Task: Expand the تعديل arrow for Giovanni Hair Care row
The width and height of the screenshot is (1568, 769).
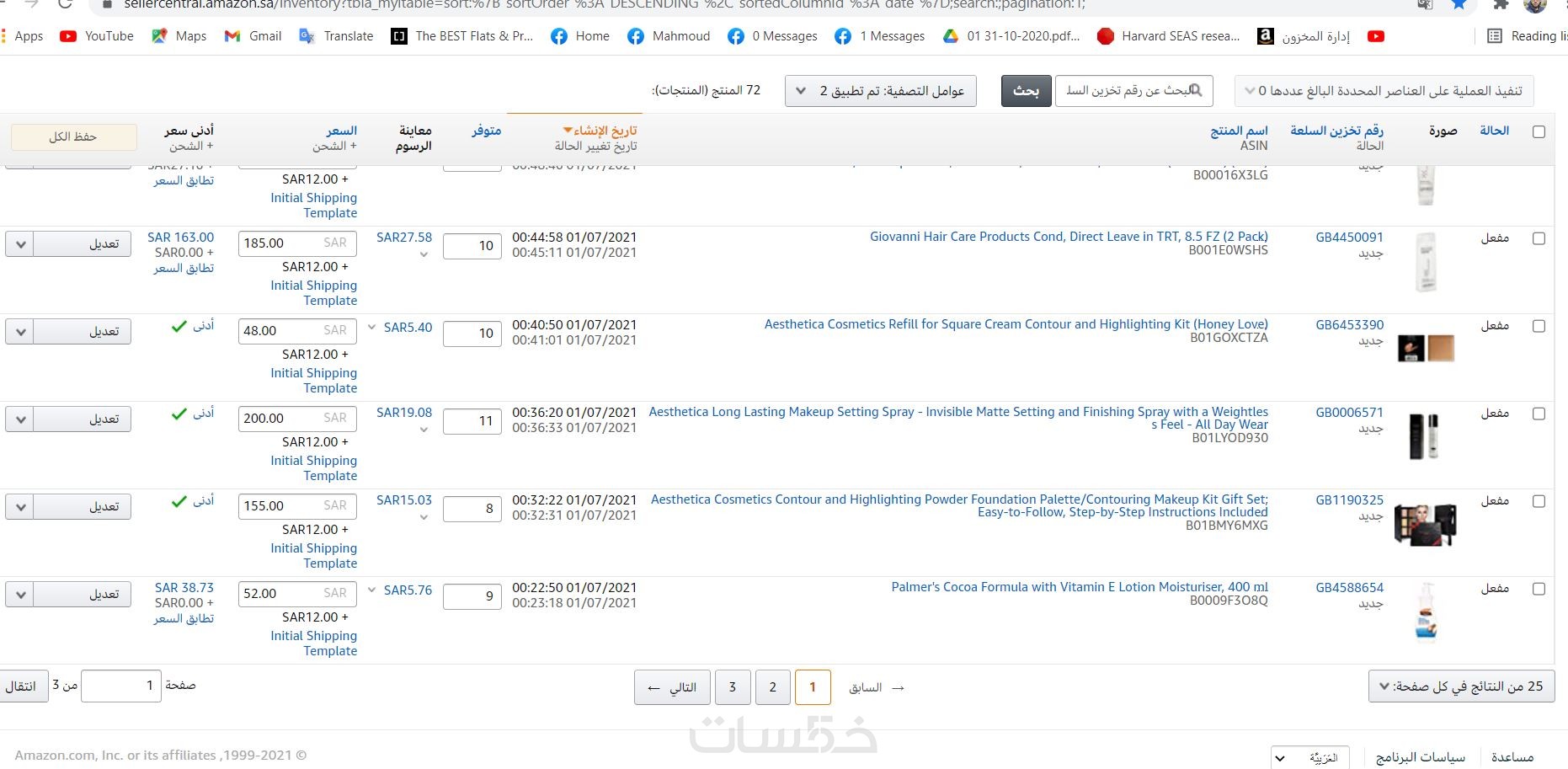Action: pos(20,244)
